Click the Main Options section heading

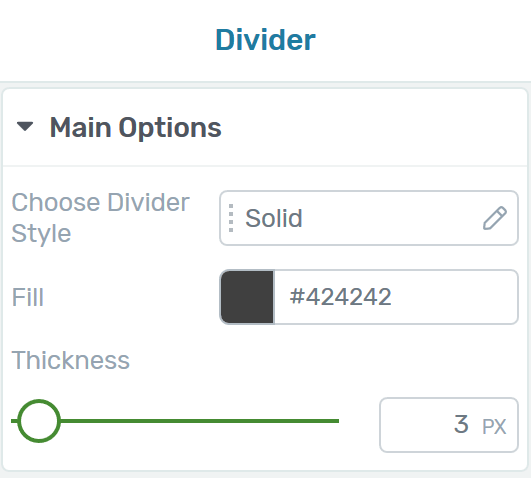(135, 127)
